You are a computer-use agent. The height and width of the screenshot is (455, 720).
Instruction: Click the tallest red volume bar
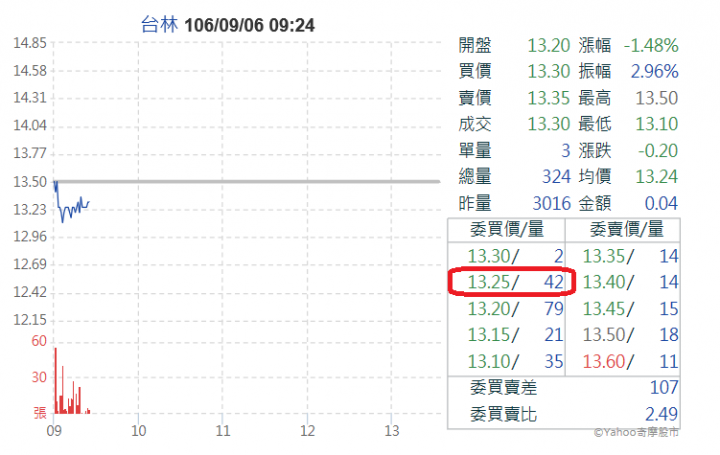56,381
